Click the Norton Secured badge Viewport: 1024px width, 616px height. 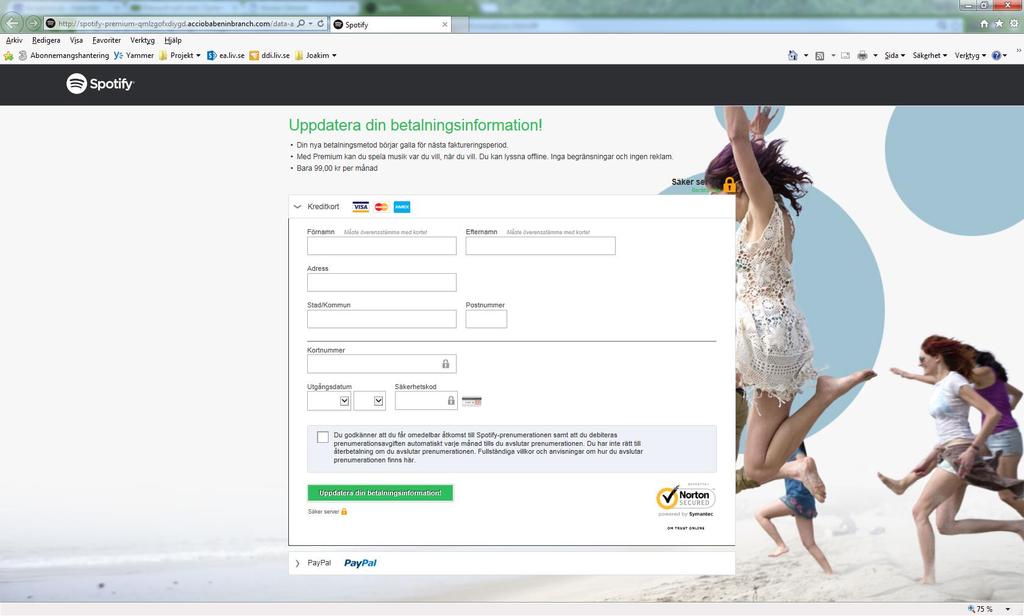click(686, 499)
